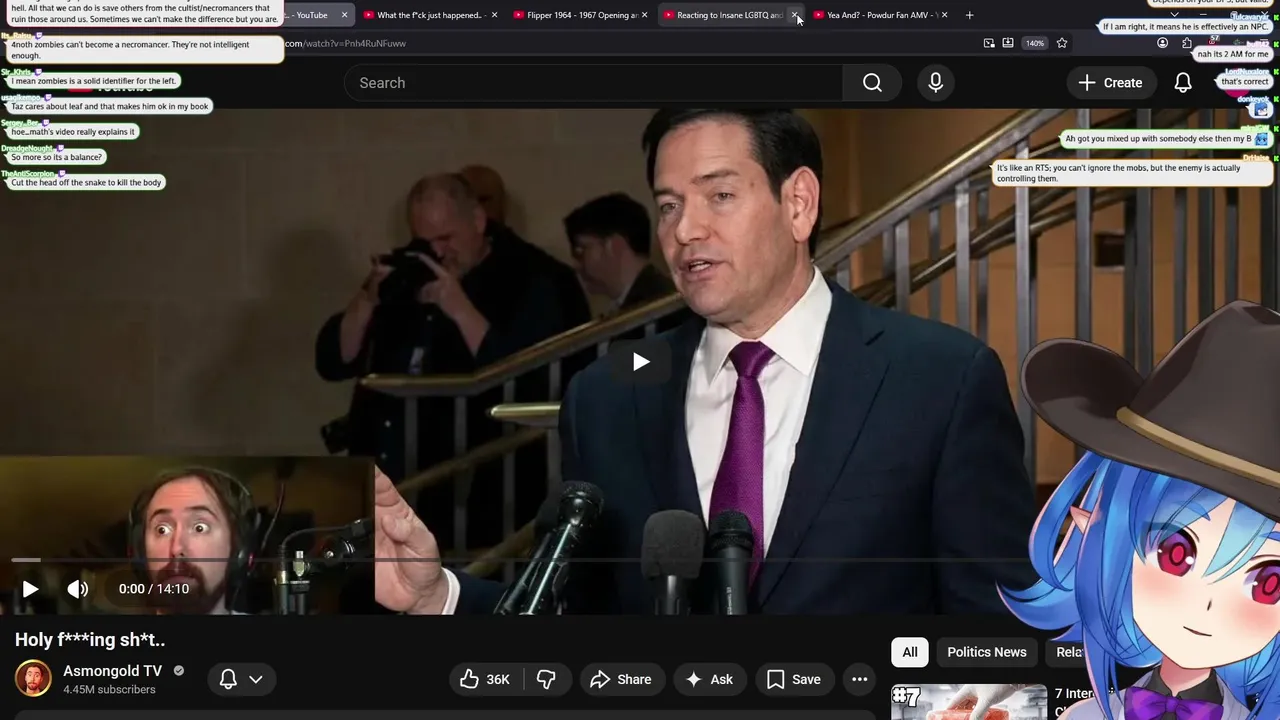Open the Asmongold TV channel avatar

tap(33, 678)
